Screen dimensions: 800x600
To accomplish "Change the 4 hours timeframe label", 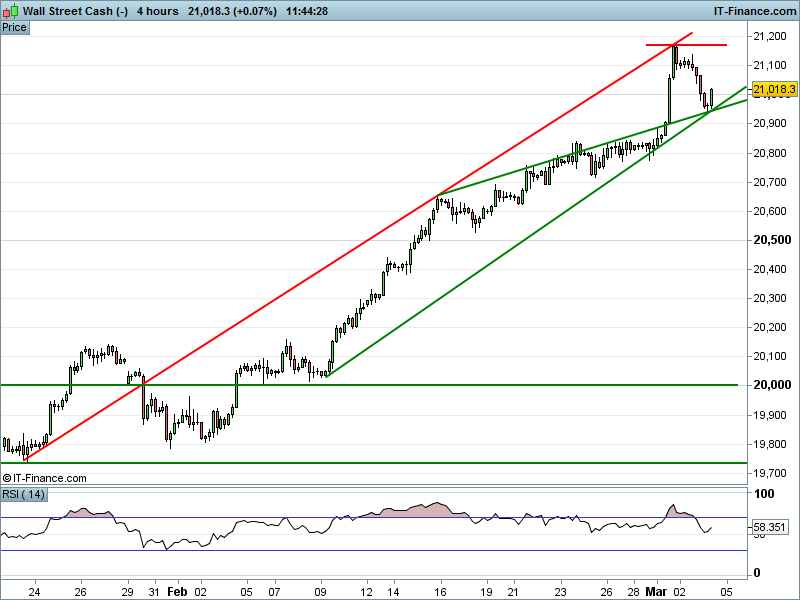I will (158, 11).
